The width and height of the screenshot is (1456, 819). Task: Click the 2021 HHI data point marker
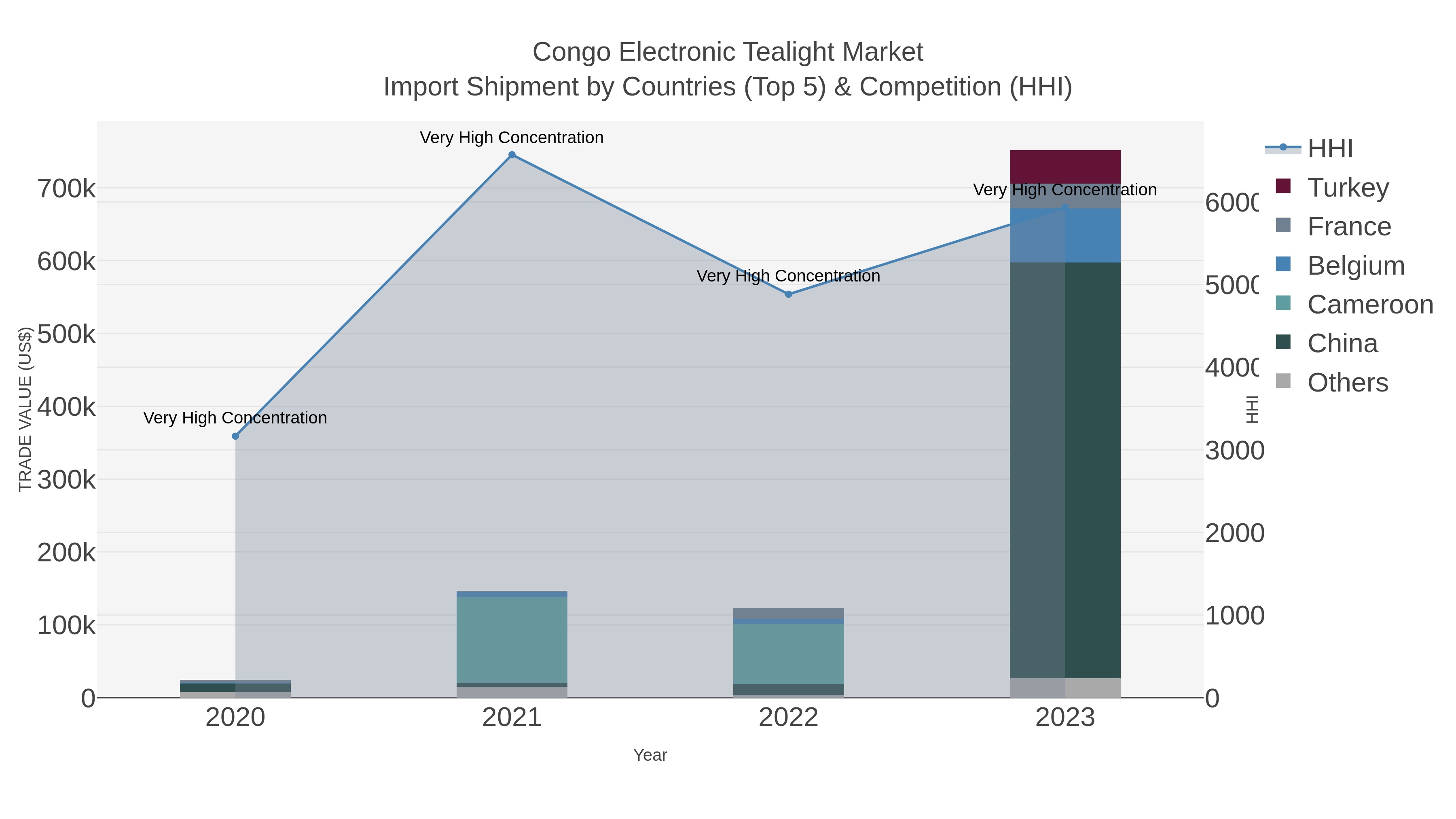(512, 155)
